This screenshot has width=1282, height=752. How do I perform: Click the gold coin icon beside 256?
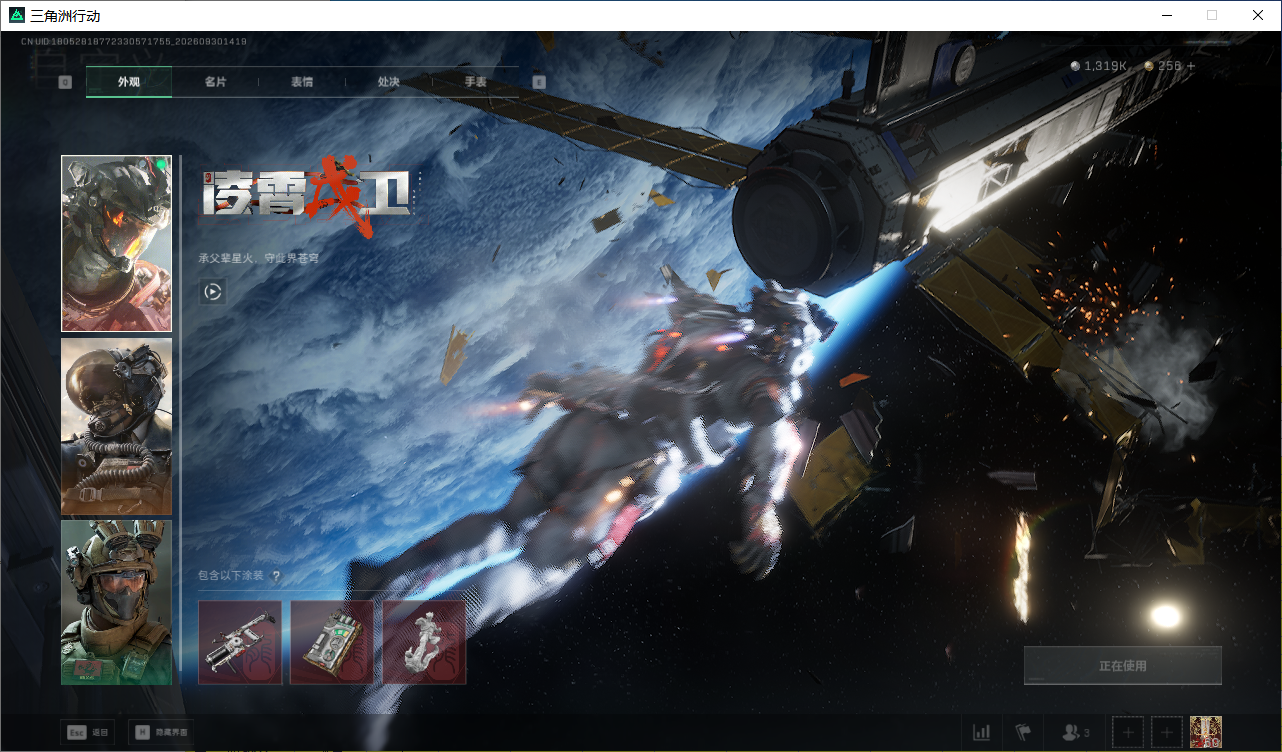[x=1149, y=66]
